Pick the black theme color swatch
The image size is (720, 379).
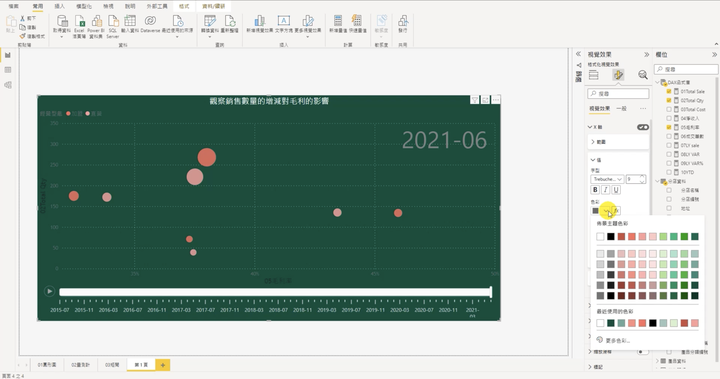[611, 237]
